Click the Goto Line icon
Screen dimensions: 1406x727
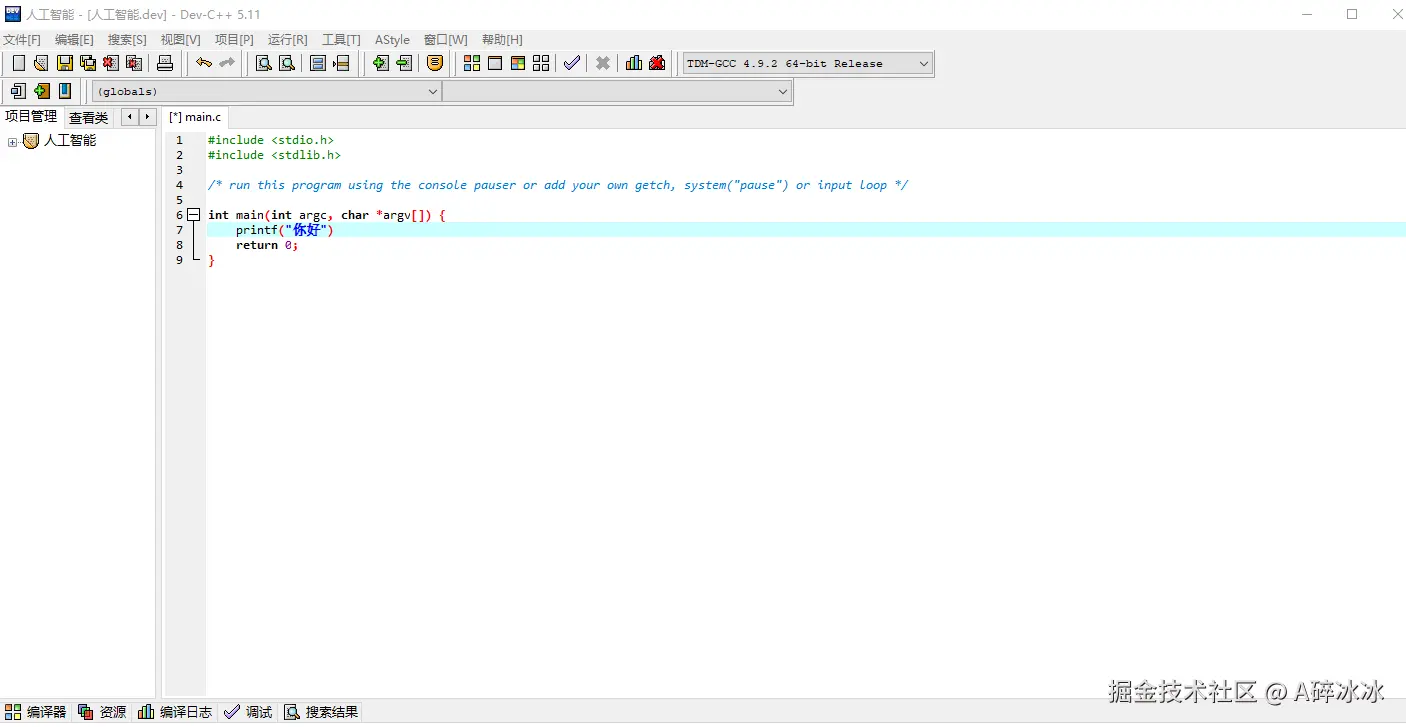point(341,63)
